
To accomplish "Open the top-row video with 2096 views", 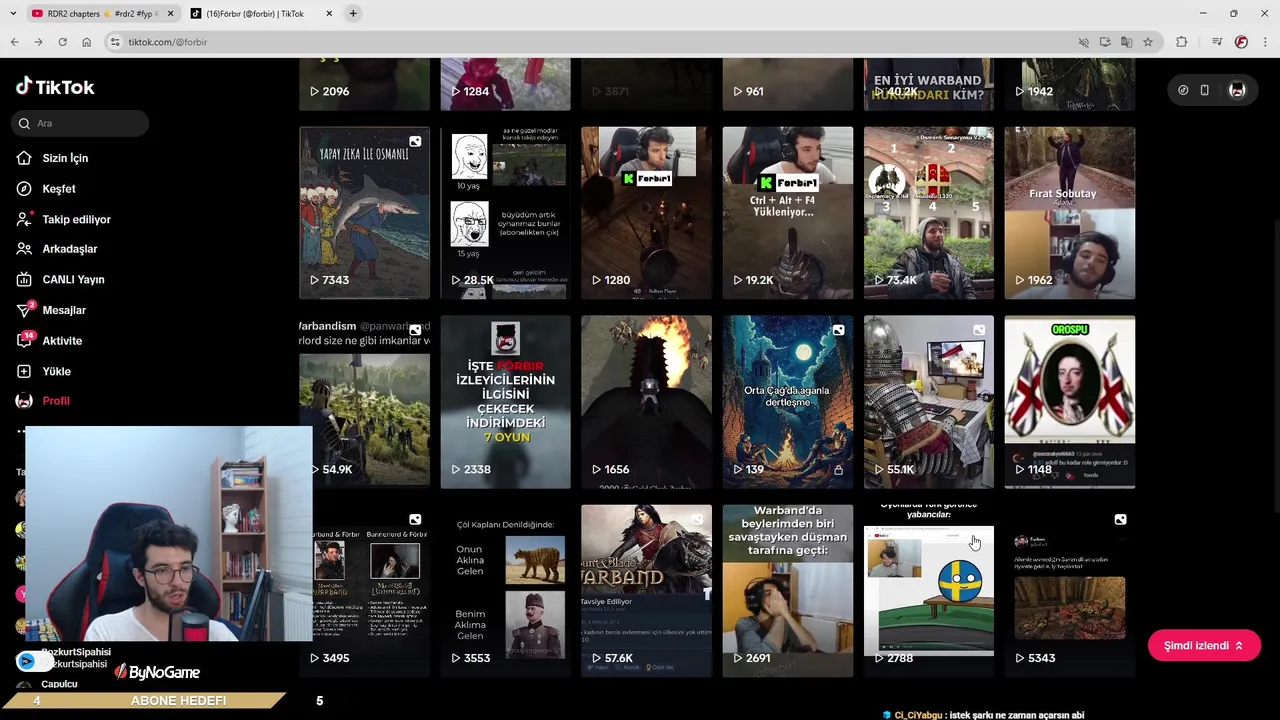I will point(364,84).
